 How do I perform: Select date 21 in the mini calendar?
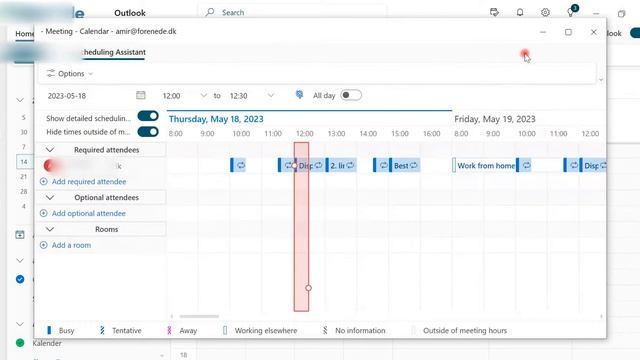24,177
